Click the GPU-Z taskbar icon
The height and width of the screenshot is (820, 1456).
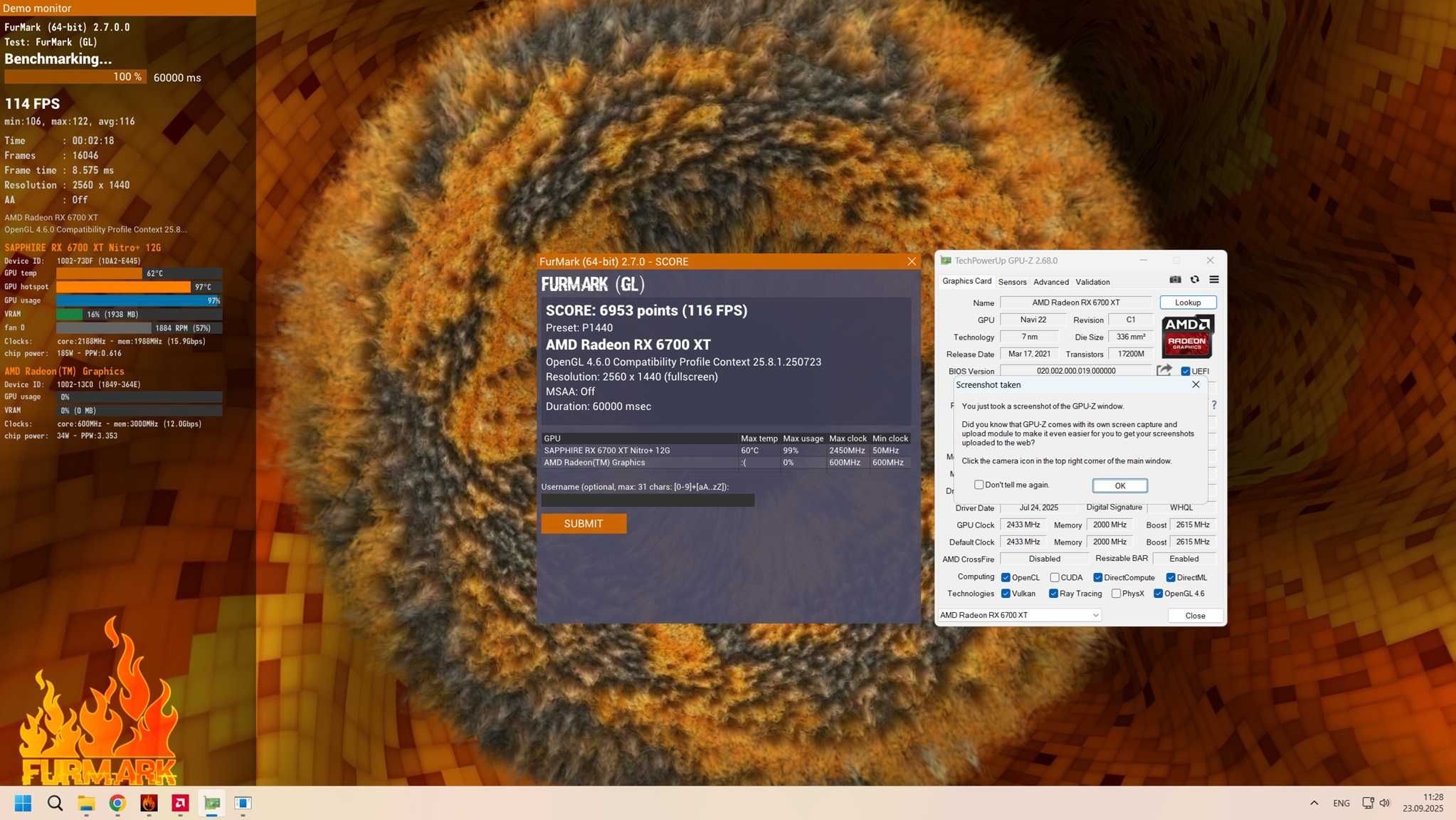pyautogui.click(x=211, y=803)
